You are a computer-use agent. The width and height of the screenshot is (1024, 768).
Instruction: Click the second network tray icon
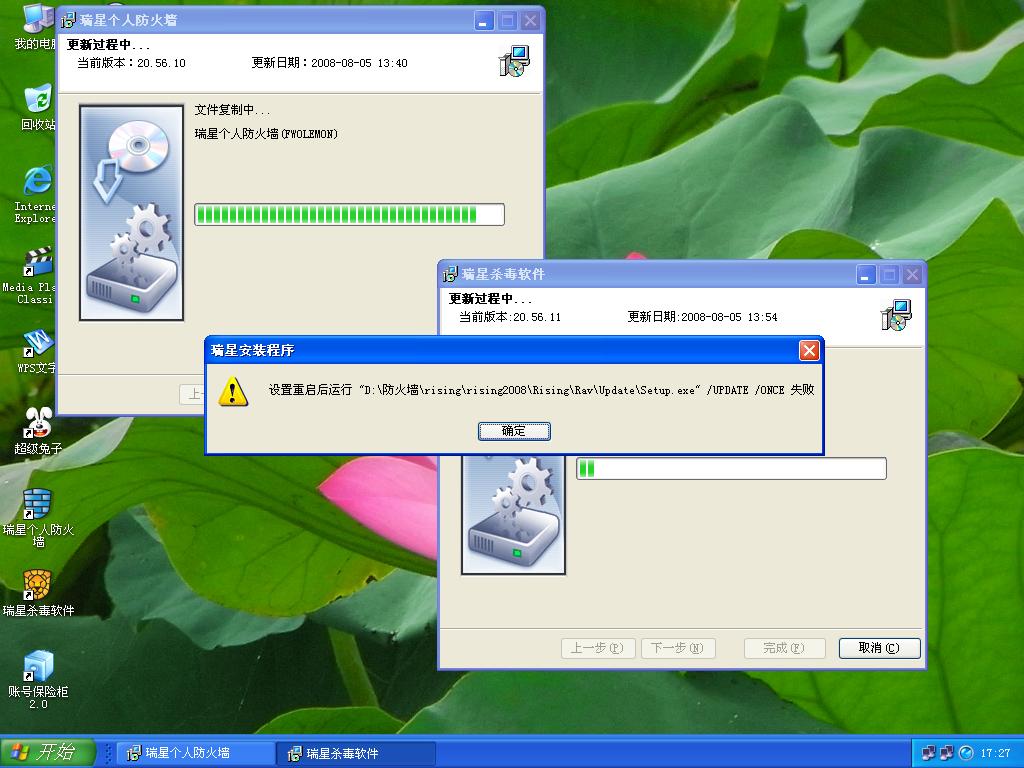947,753
